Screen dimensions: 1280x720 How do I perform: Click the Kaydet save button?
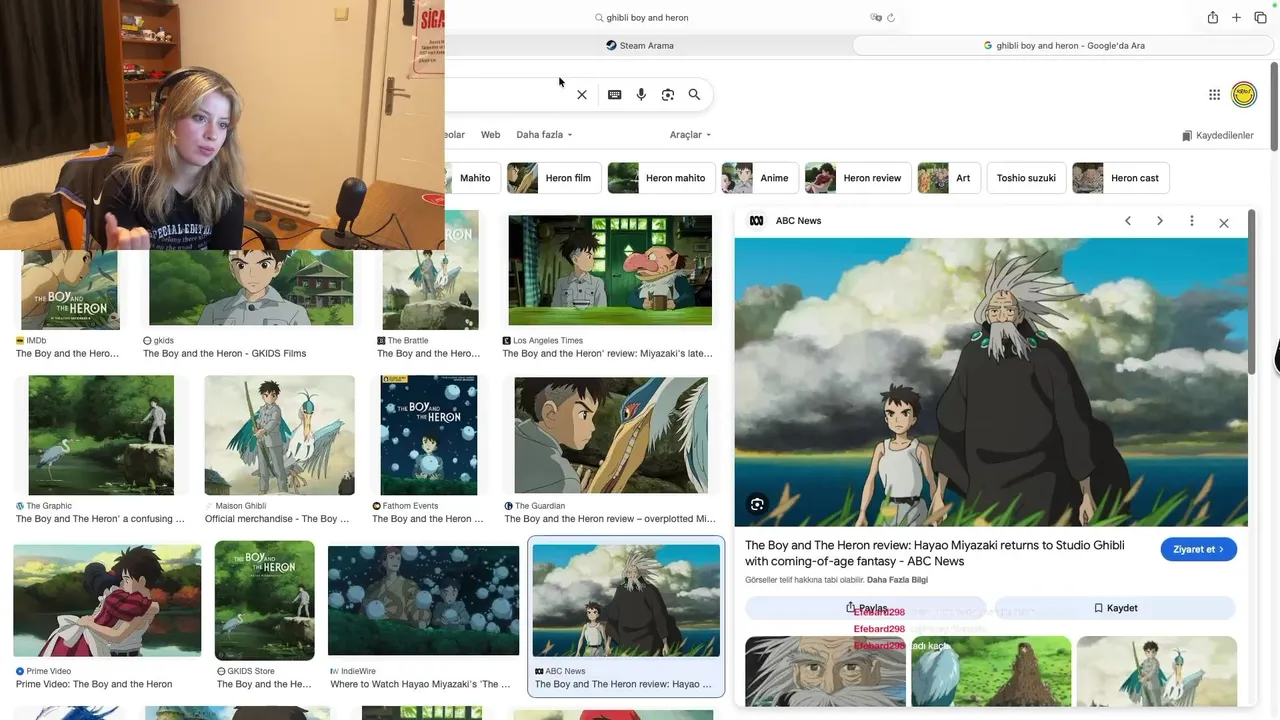[1115, 608]
